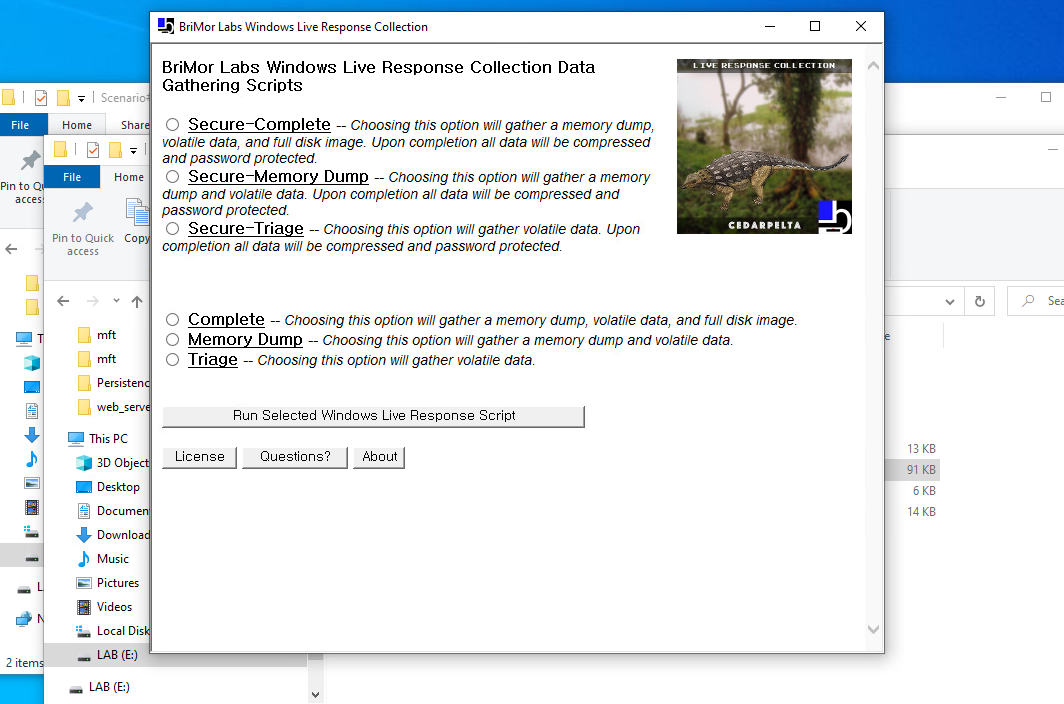1064x704 pixels.
Task: Open Quick Access Toolbar dropdown in back Explorer
Action: click(x=81, y=99)
